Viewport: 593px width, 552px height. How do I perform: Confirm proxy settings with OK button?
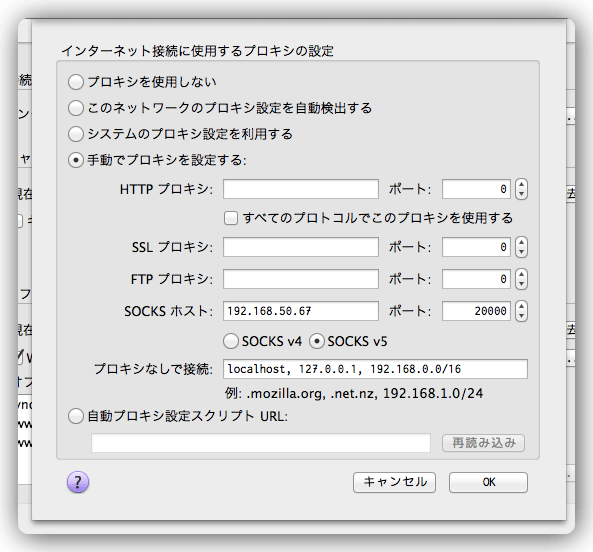coord(488,482)
